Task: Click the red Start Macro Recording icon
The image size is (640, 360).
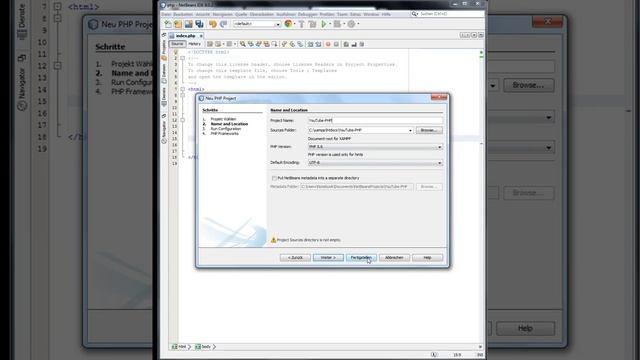Action: pyautogui.click(x=328, y=44)
